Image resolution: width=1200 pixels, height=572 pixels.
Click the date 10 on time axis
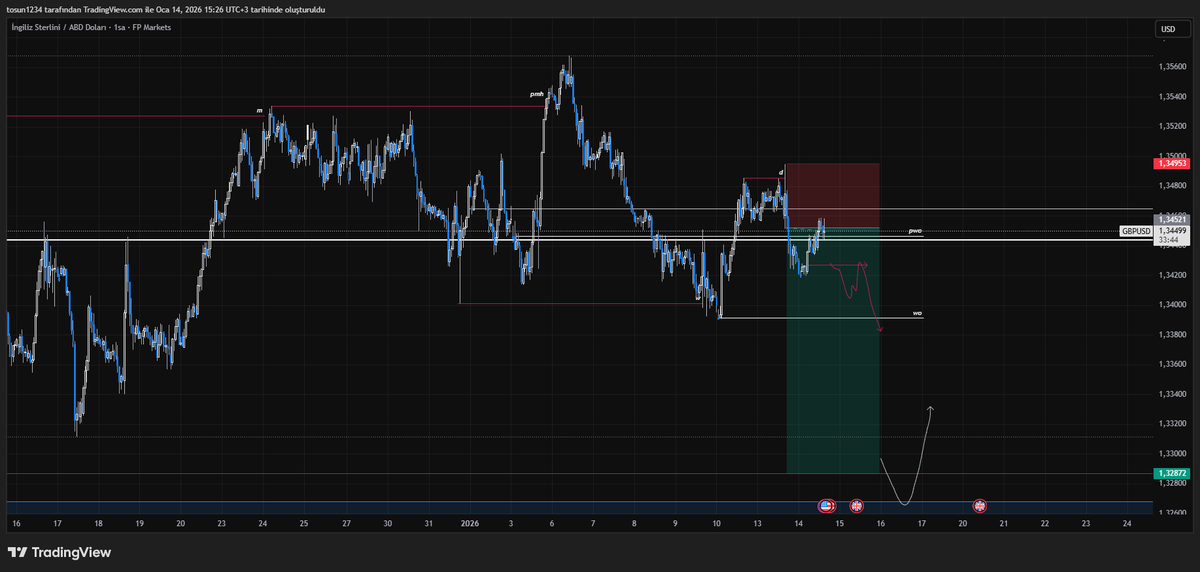click(x=717, y=524)
